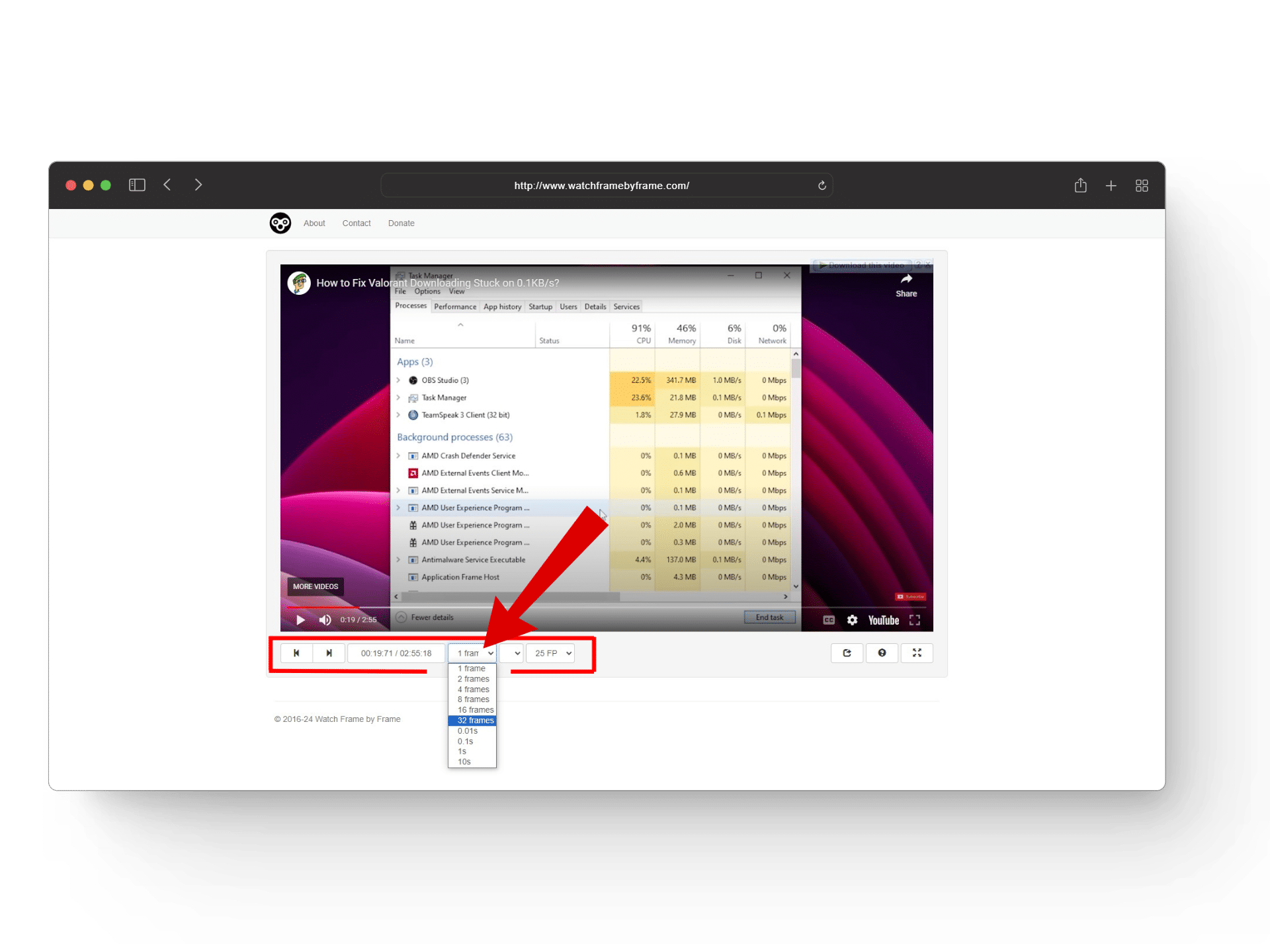Open the empty dropdown beside the frame step

tap(511, 653)
